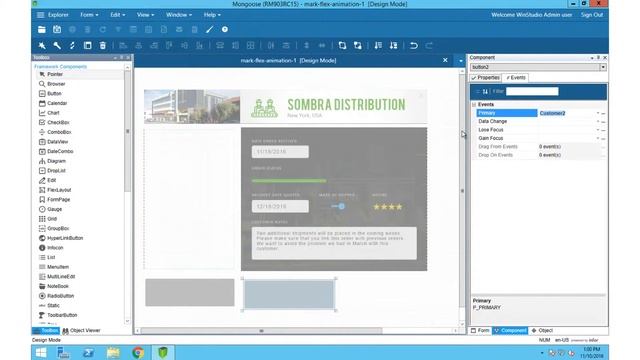This screenshot has height=360, width=640.
Task: Open dropdown for Lose Focus event
Action: [x=598, y=130]
